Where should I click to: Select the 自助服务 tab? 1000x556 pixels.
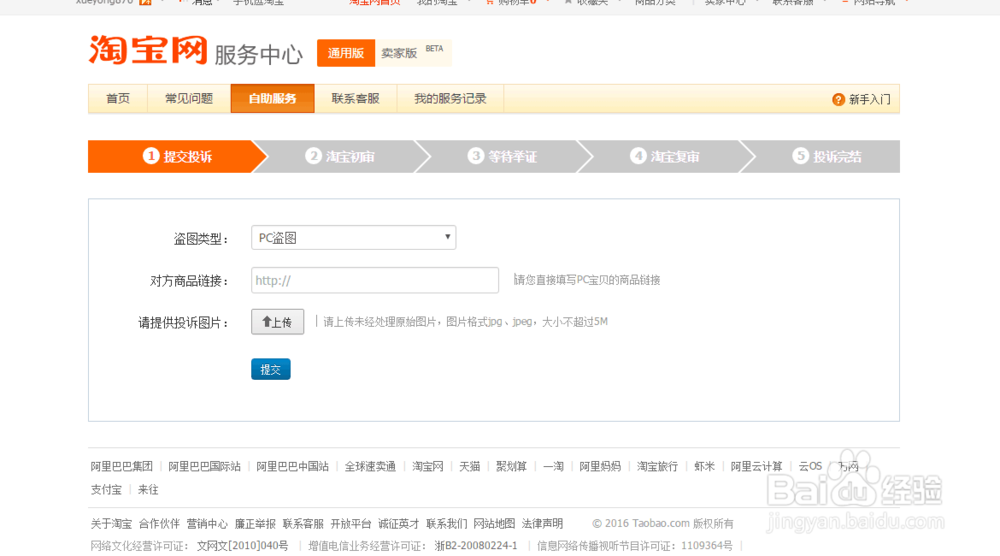point(272,99)
